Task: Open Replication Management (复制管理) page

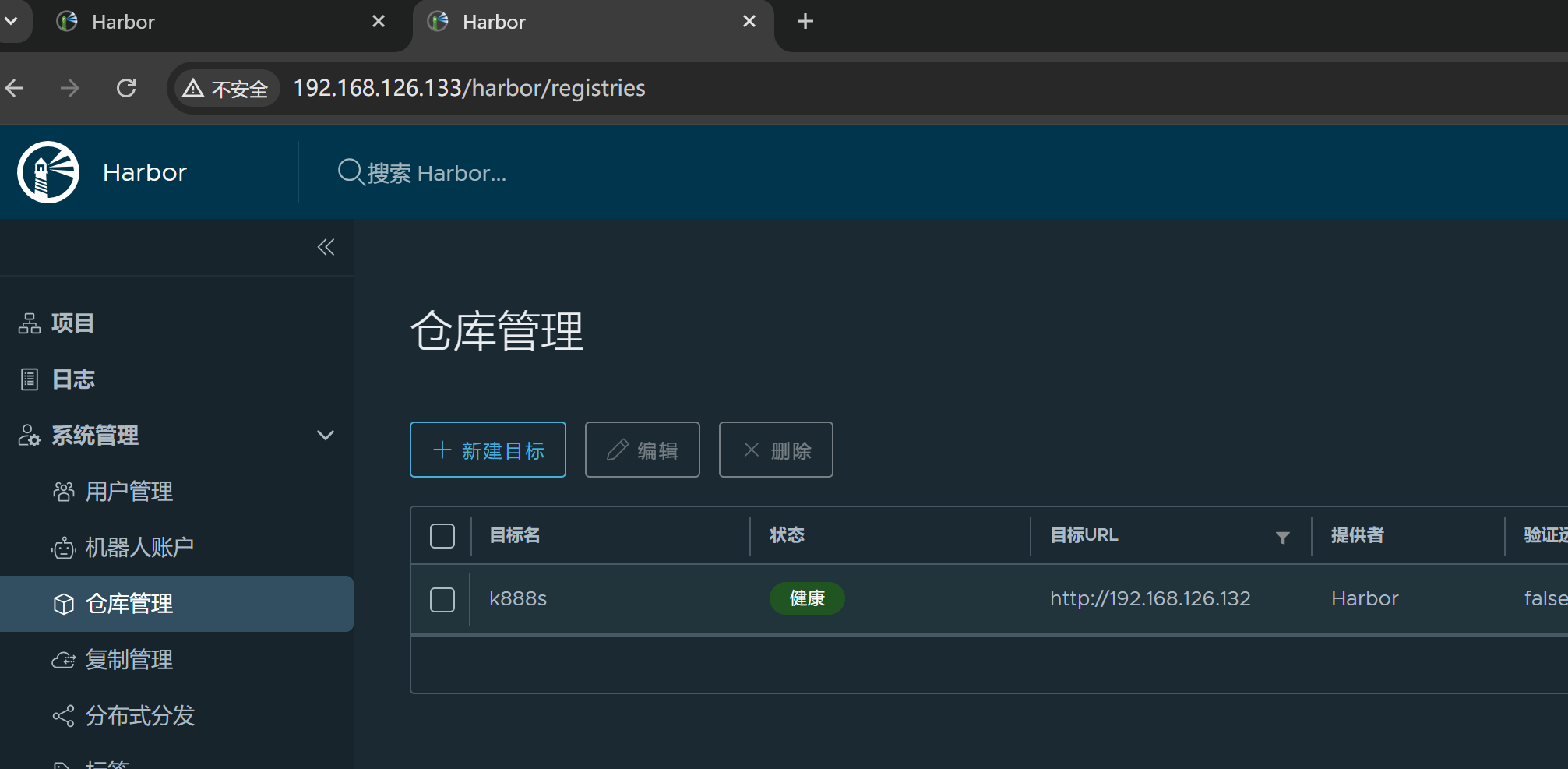Action: pos(129,660)
